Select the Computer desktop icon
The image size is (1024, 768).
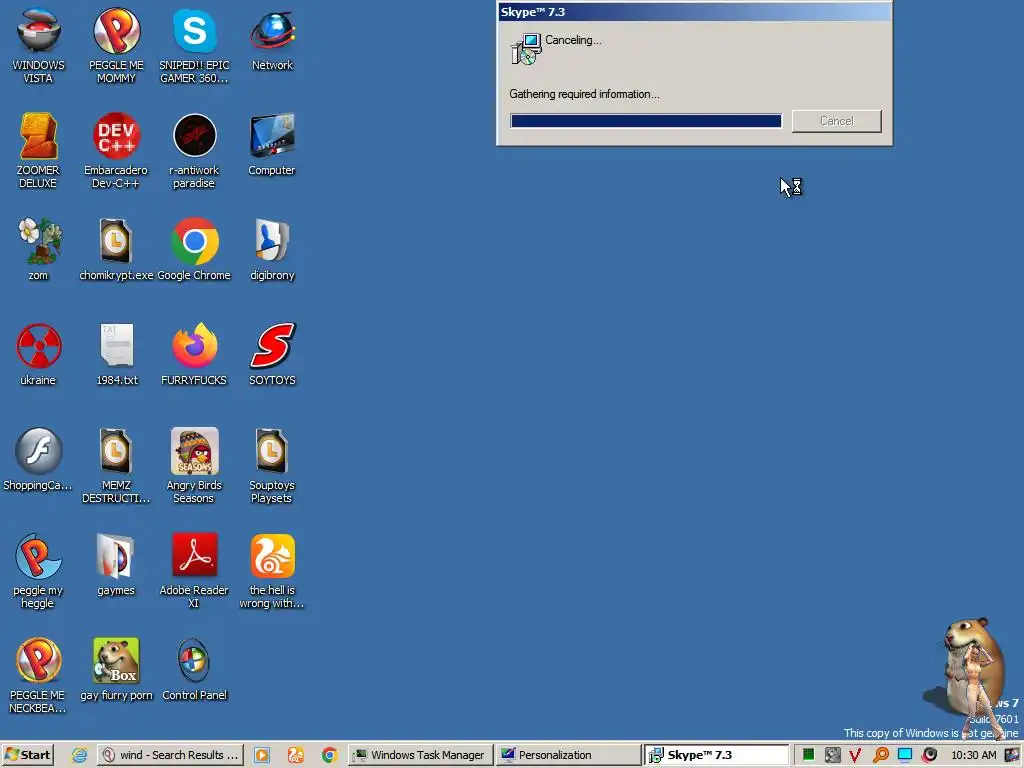[272, 145]
